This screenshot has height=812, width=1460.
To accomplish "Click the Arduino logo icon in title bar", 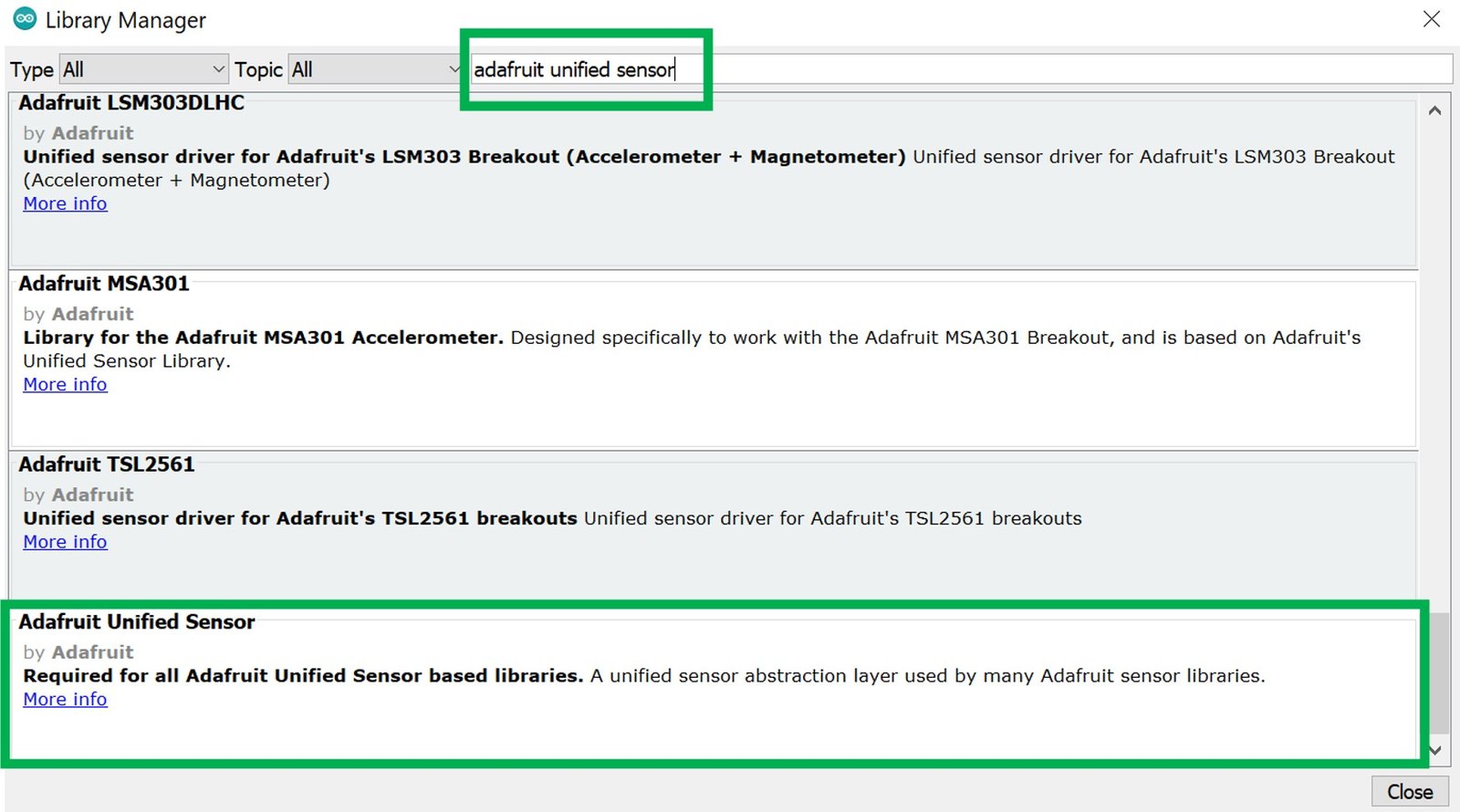I will tap(25, 18).
